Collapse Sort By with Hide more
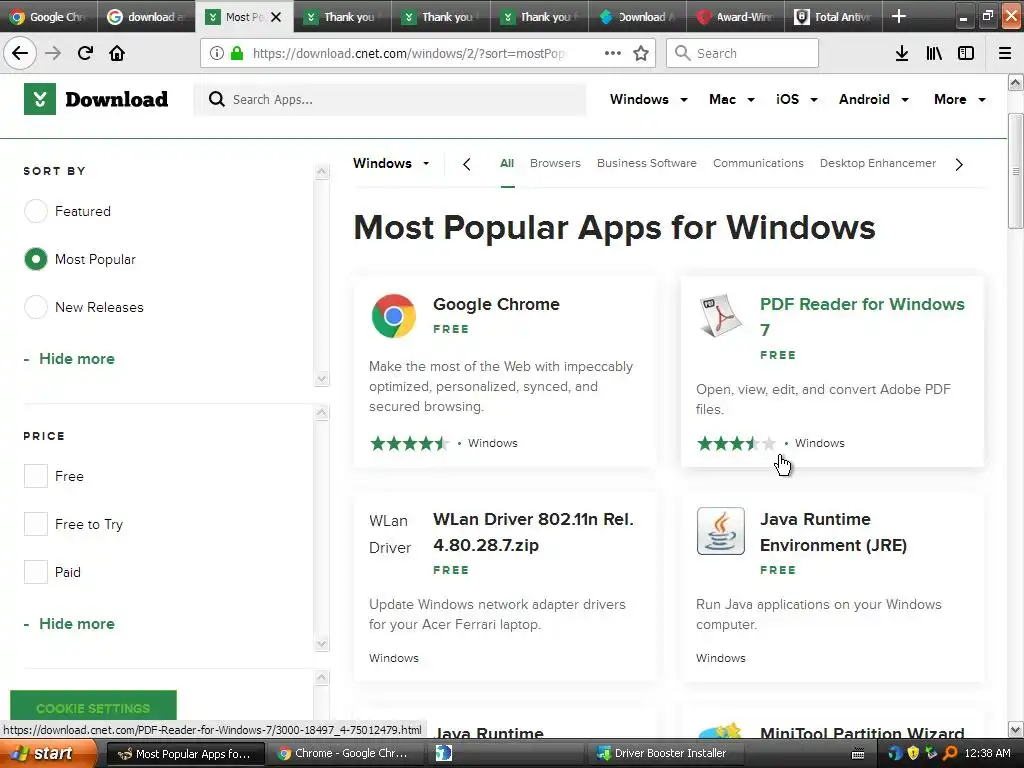1024x768 pixels. tap(76, 359)
